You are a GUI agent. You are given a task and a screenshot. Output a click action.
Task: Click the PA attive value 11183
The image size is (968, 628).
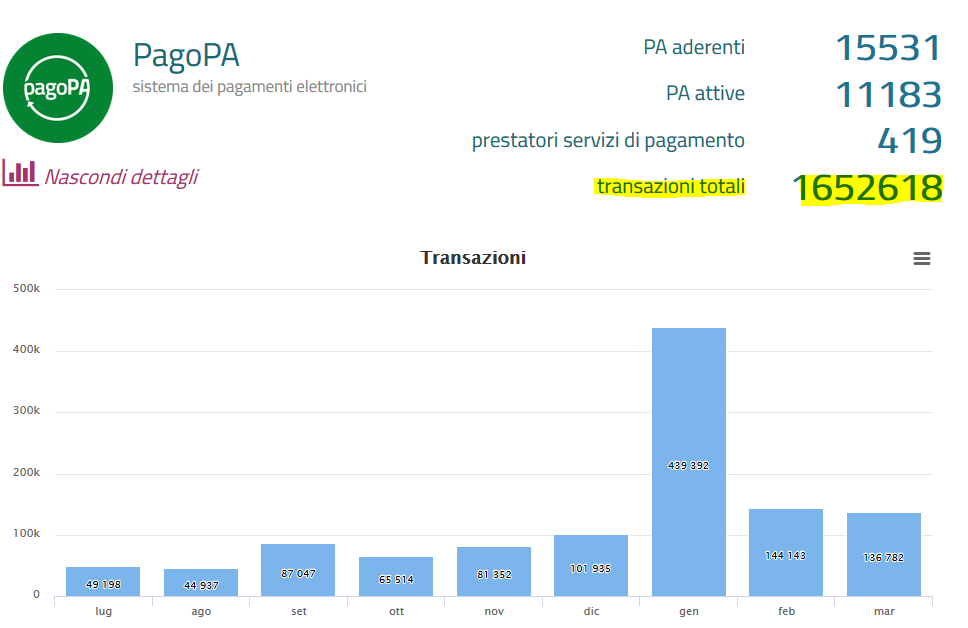pyautogui.click(x=888, y=94)
